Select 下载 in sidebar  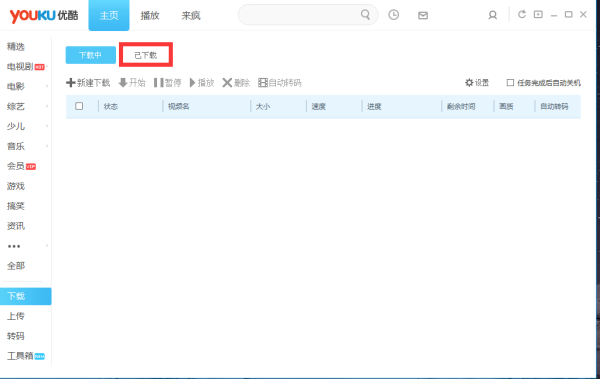point(26,296)
